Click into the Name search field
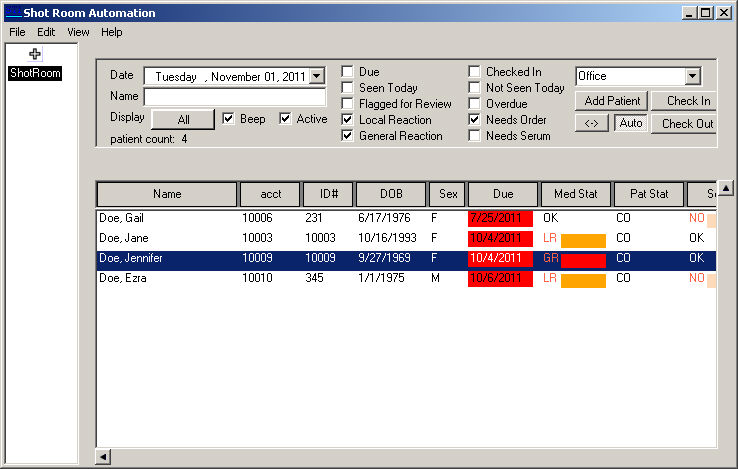Screen dimensions: 738x469 234,97
